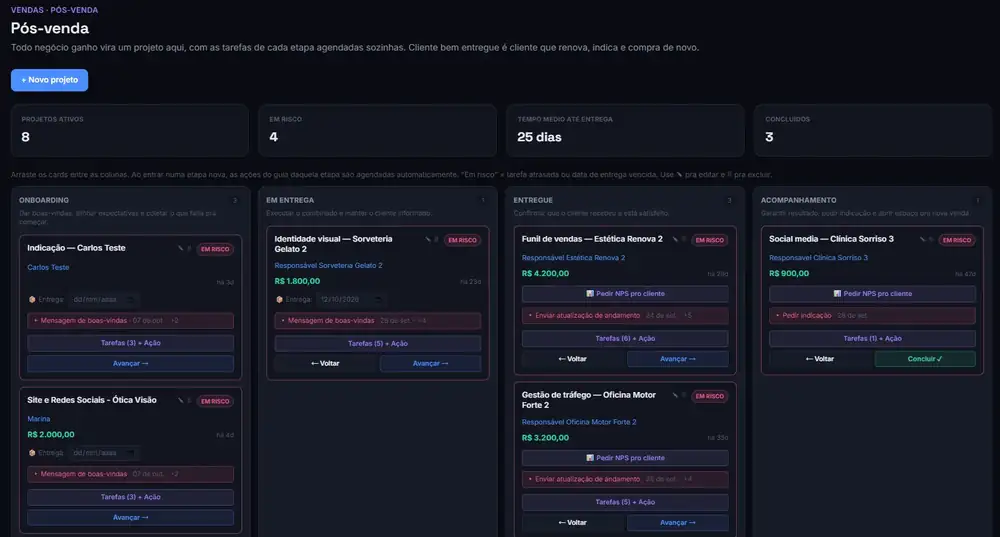This screenshot has height=537, width=1000.
Task: Move Social media Clínica Sorriso back with Voltar
Action: [x=820, y=359]
